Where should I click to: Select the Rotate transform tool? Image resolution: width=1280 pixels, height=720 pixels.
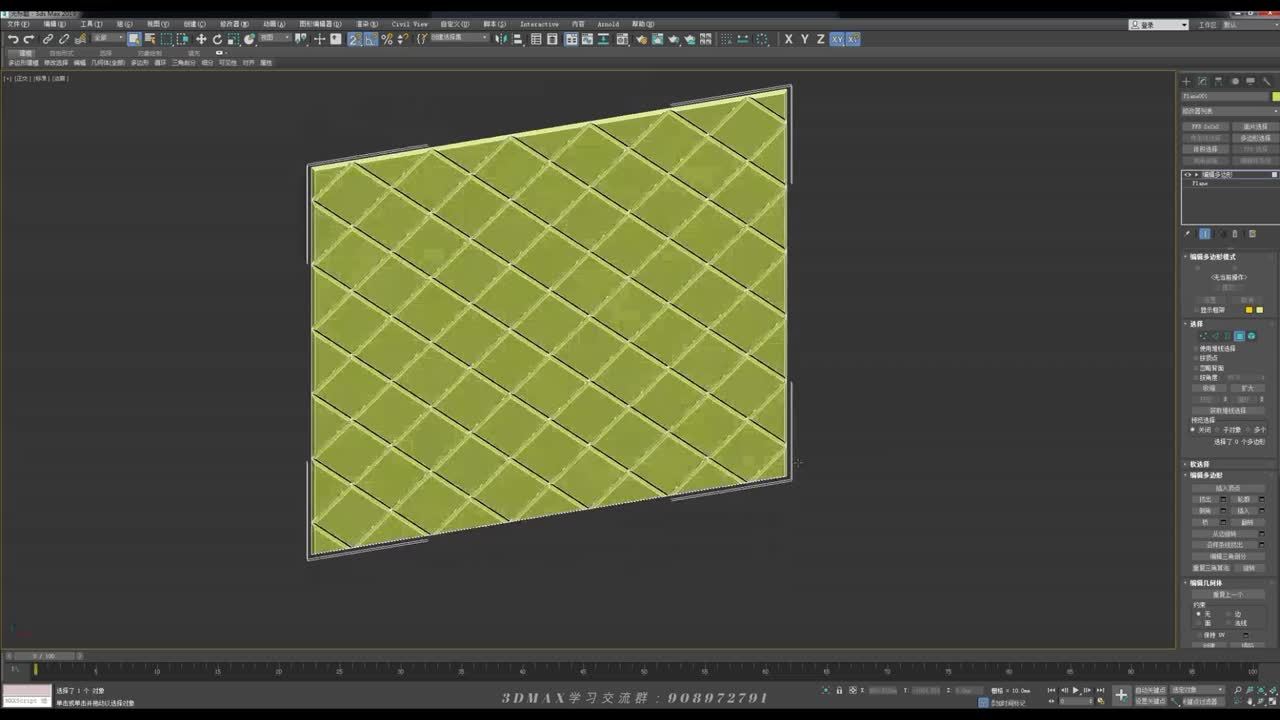217,39
